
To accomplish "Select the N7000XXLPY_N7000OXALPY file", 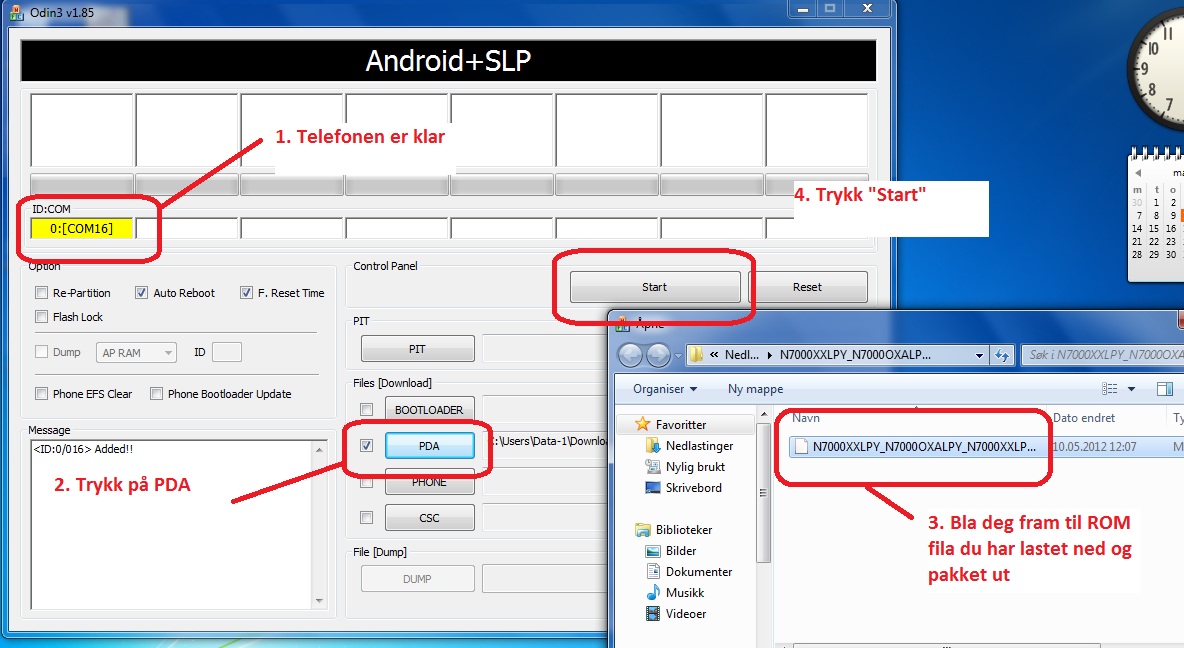I will (923, 446).
